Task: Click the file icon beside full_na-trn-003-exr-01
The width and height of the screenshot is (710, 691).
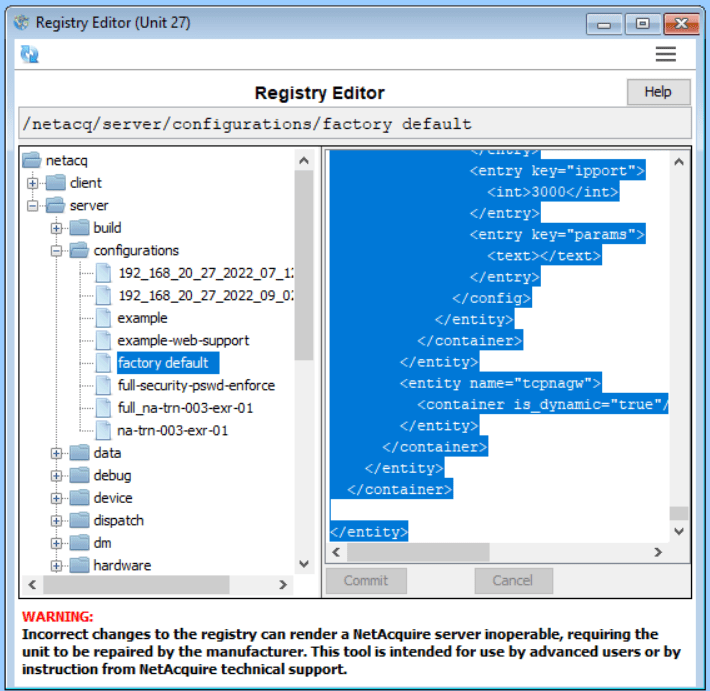Action: tap(103, 408)
